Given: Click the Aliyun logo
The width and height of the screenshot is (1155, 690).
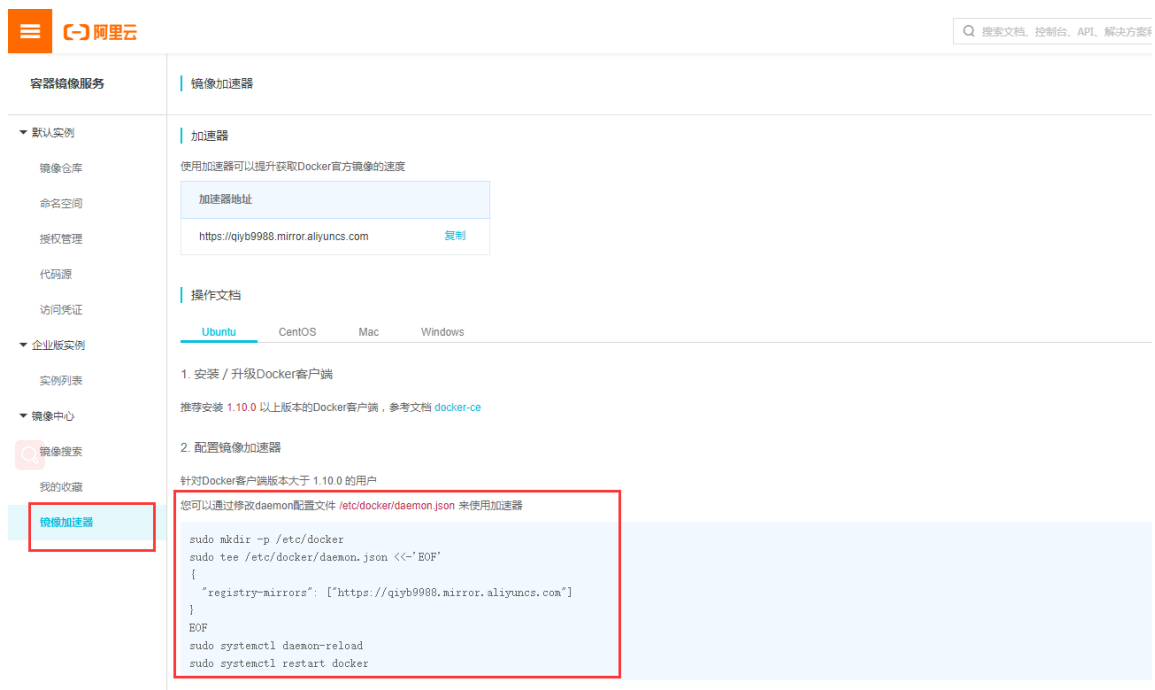Looking at the screenshot, I should (100, 32).
